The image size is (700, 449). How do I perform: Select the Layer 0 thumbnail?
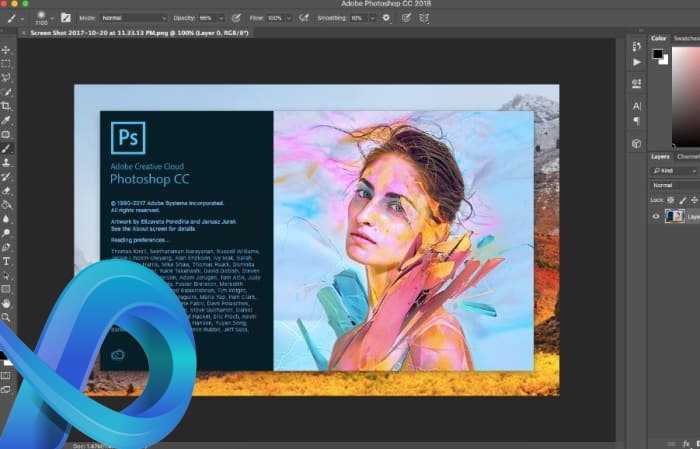click(675, 216)
